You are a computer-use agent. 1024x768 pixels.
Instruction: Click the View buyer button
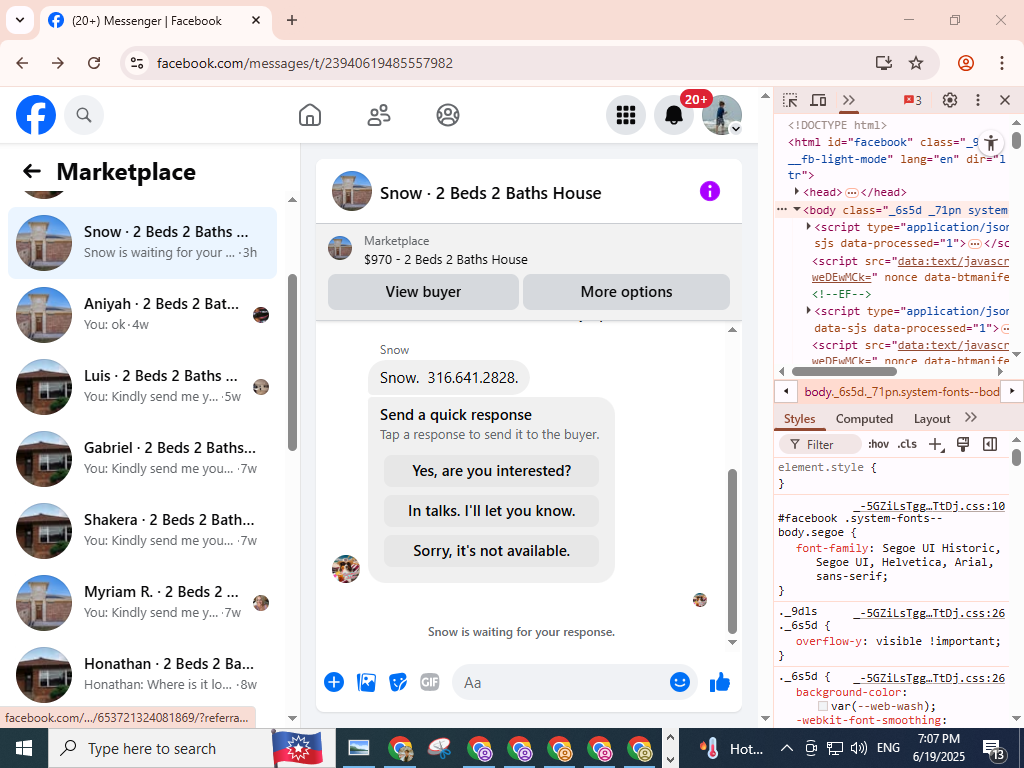[x=423, y=292]
